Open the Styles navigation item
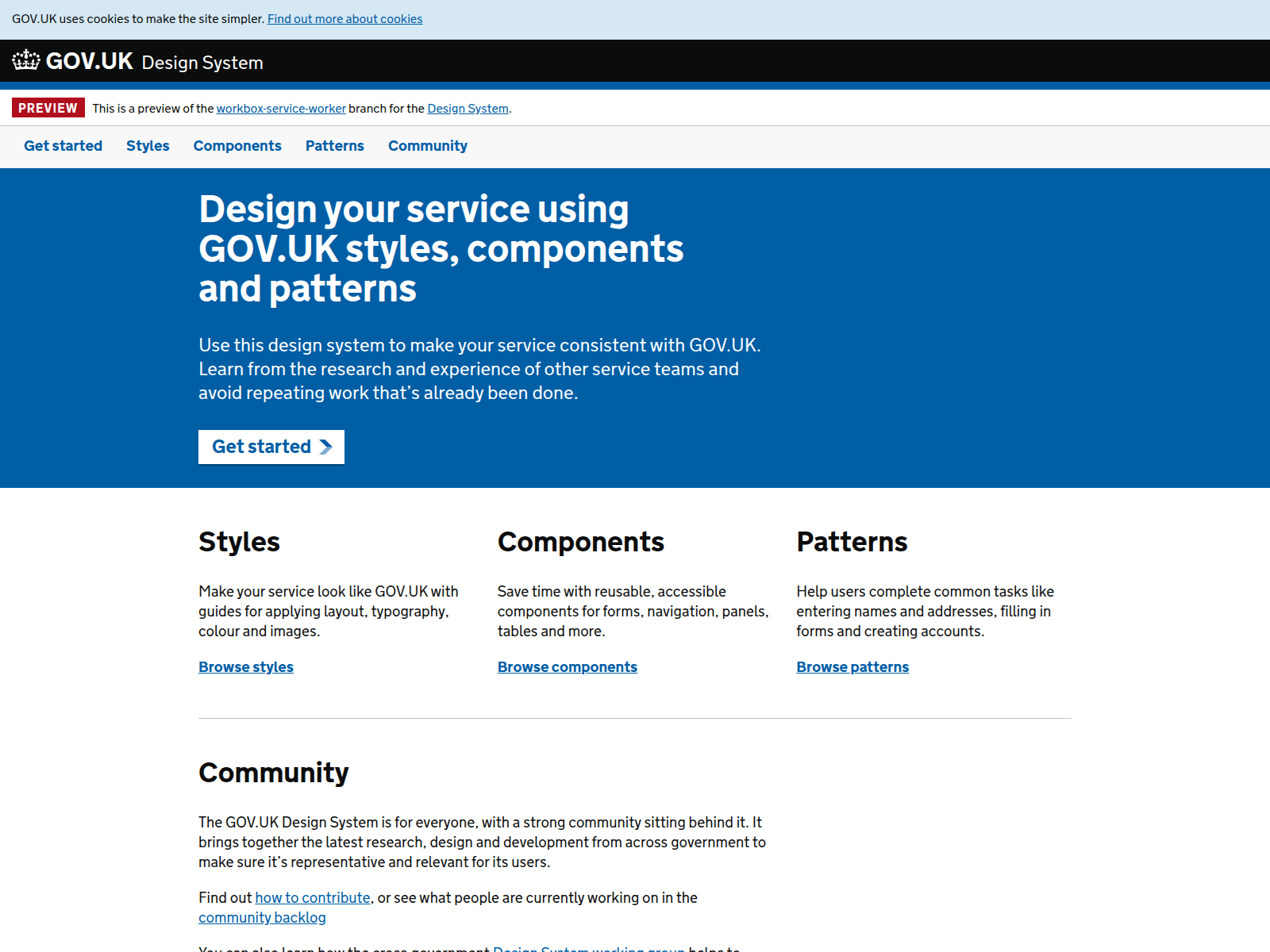The height and width of the screenshot is (952, 1270). [x=148, y=146]
